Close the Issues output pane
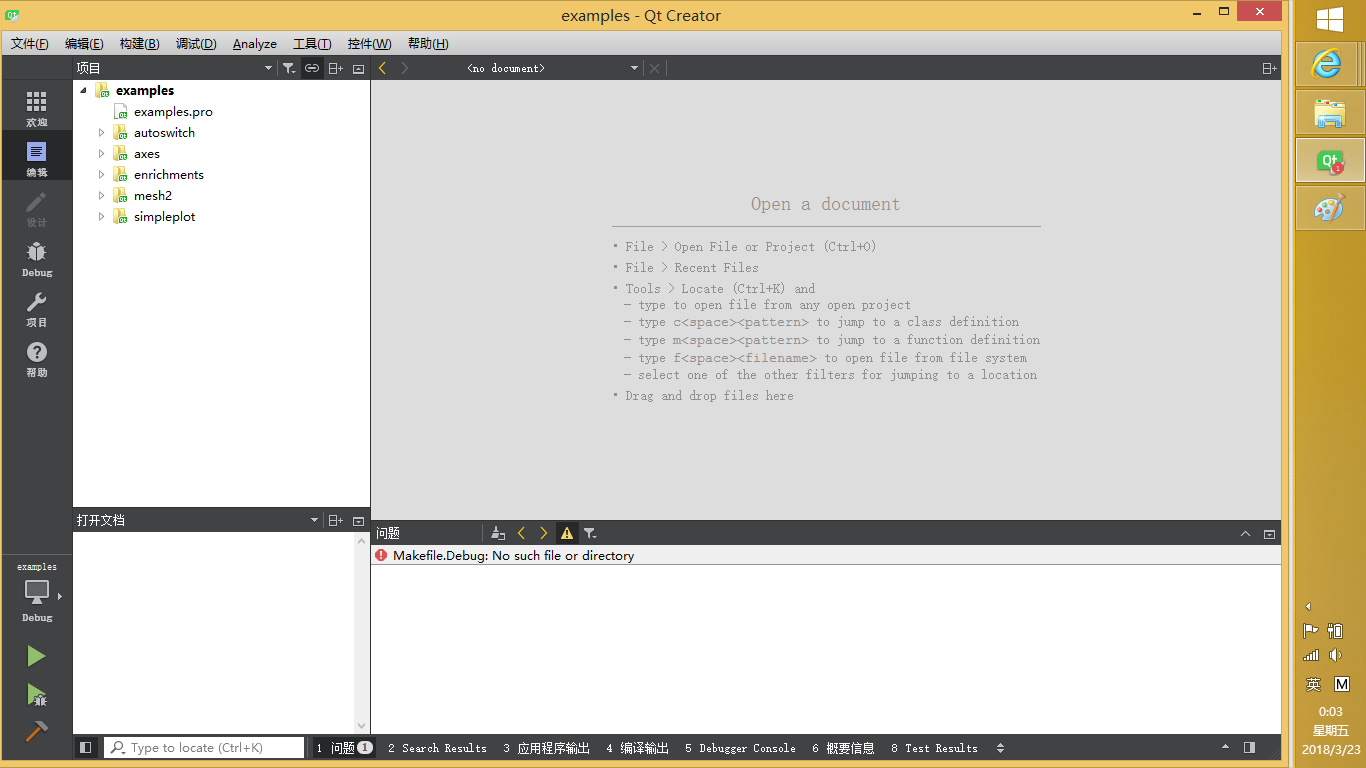The height and width of the screenshot is (768, 1366). [1269, 534]
